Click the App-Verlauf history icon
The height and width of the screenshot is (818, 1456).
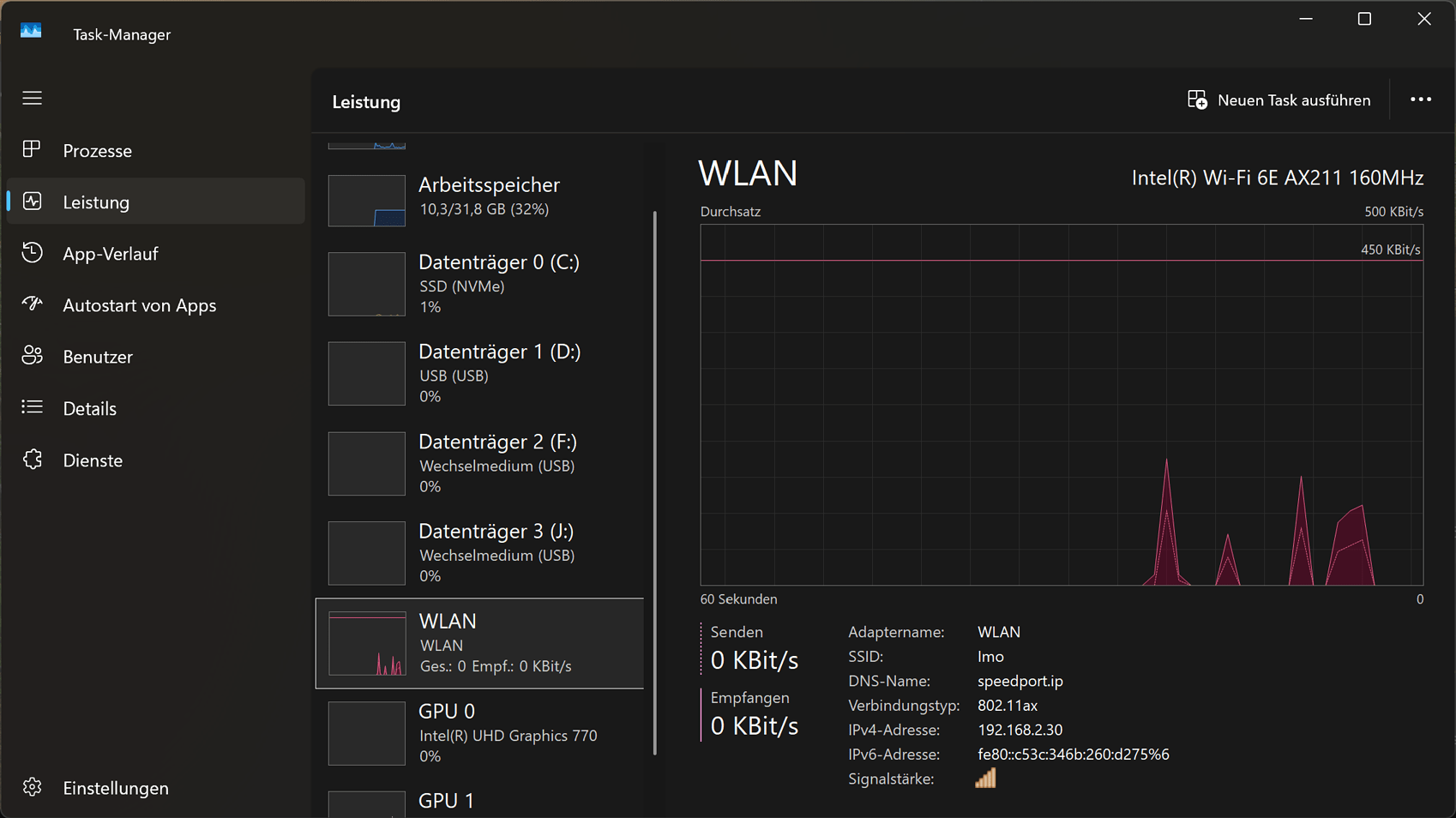(x=32, y=253)
